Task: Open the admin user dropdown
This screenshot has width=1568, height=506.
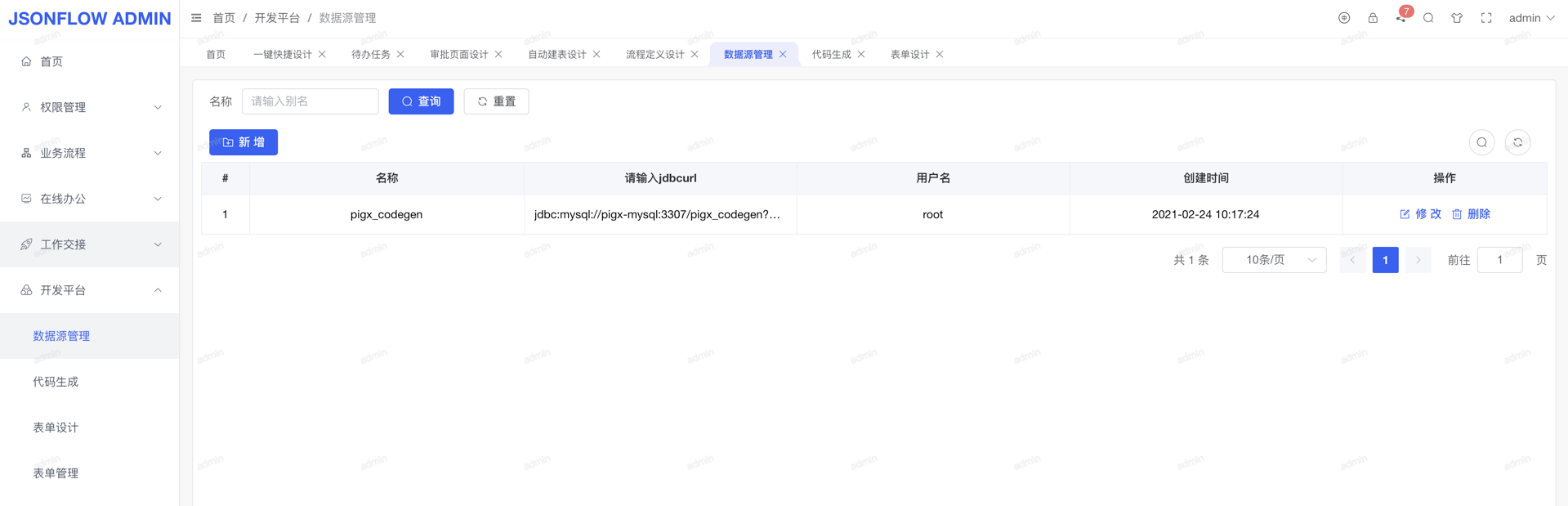Action: tap(1530, 18)
